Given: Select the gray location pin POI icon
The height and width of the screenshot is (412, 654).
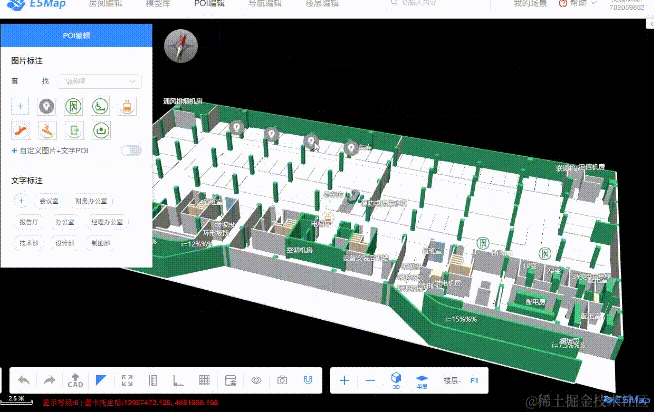Looking at the screenshot, I should [x=47, y=106].
